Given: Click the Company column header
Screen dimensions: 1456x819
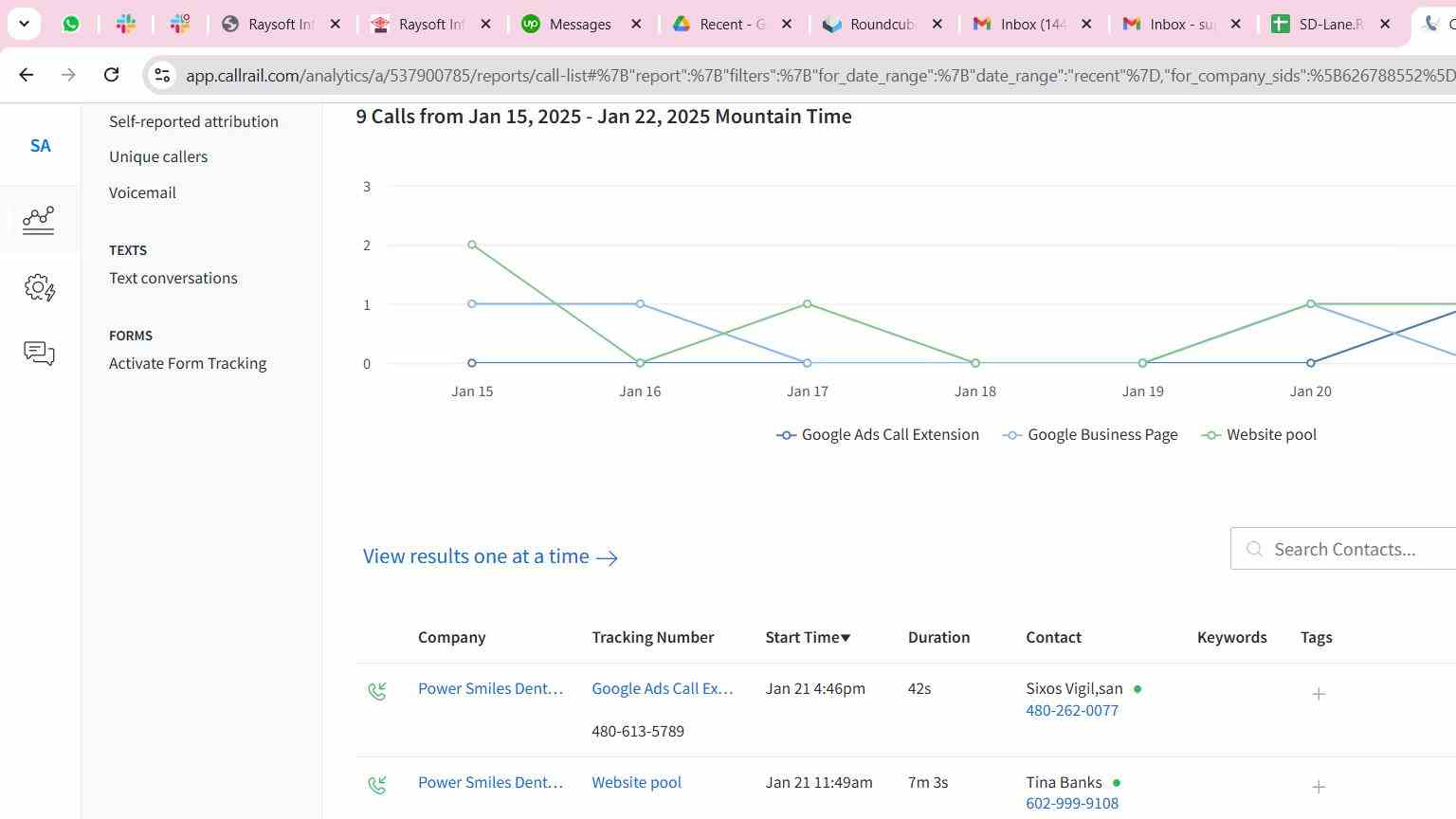Looking at the screenshot, I should coord(451,637).
